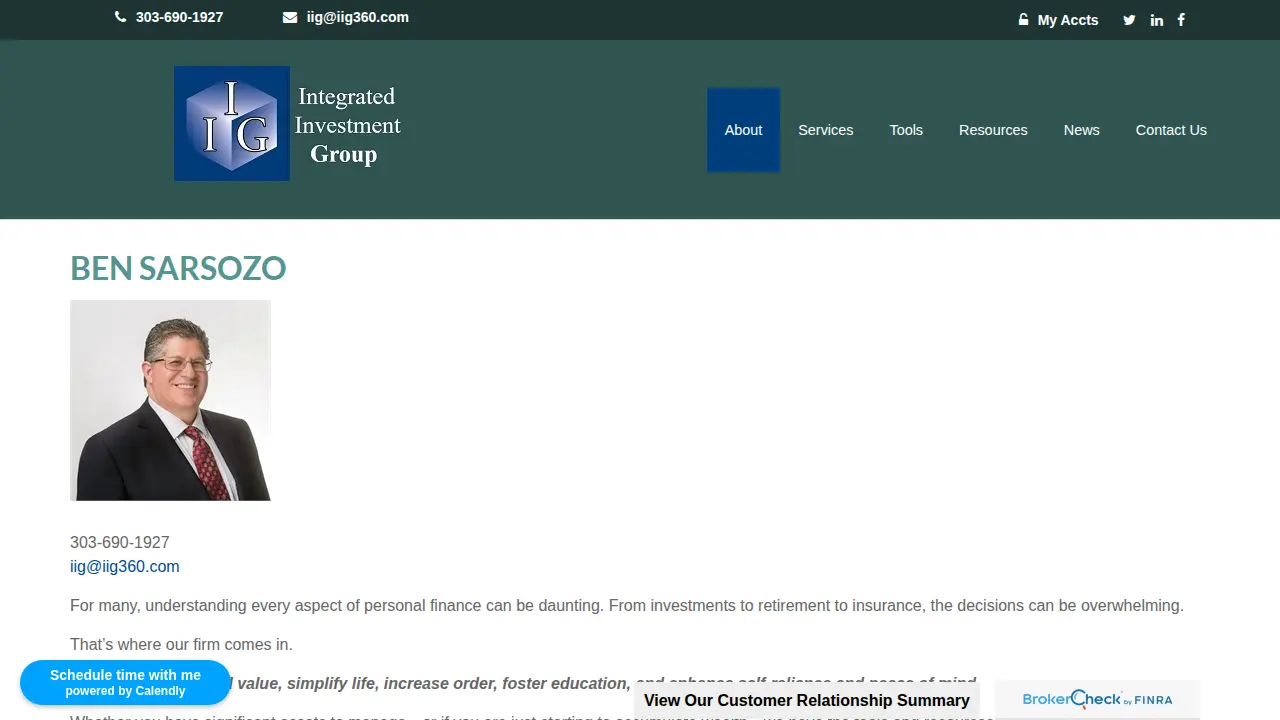Open the Tools menu

[x=906, y=130]
